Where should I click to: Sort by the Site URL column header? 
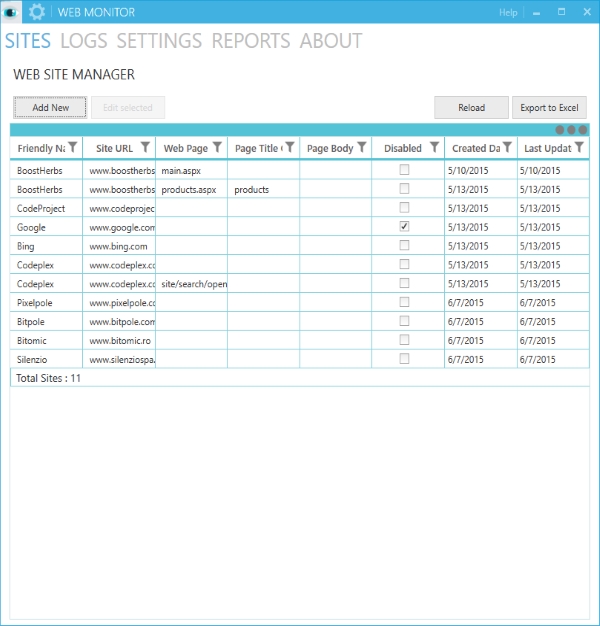click(x=114, y=149)
